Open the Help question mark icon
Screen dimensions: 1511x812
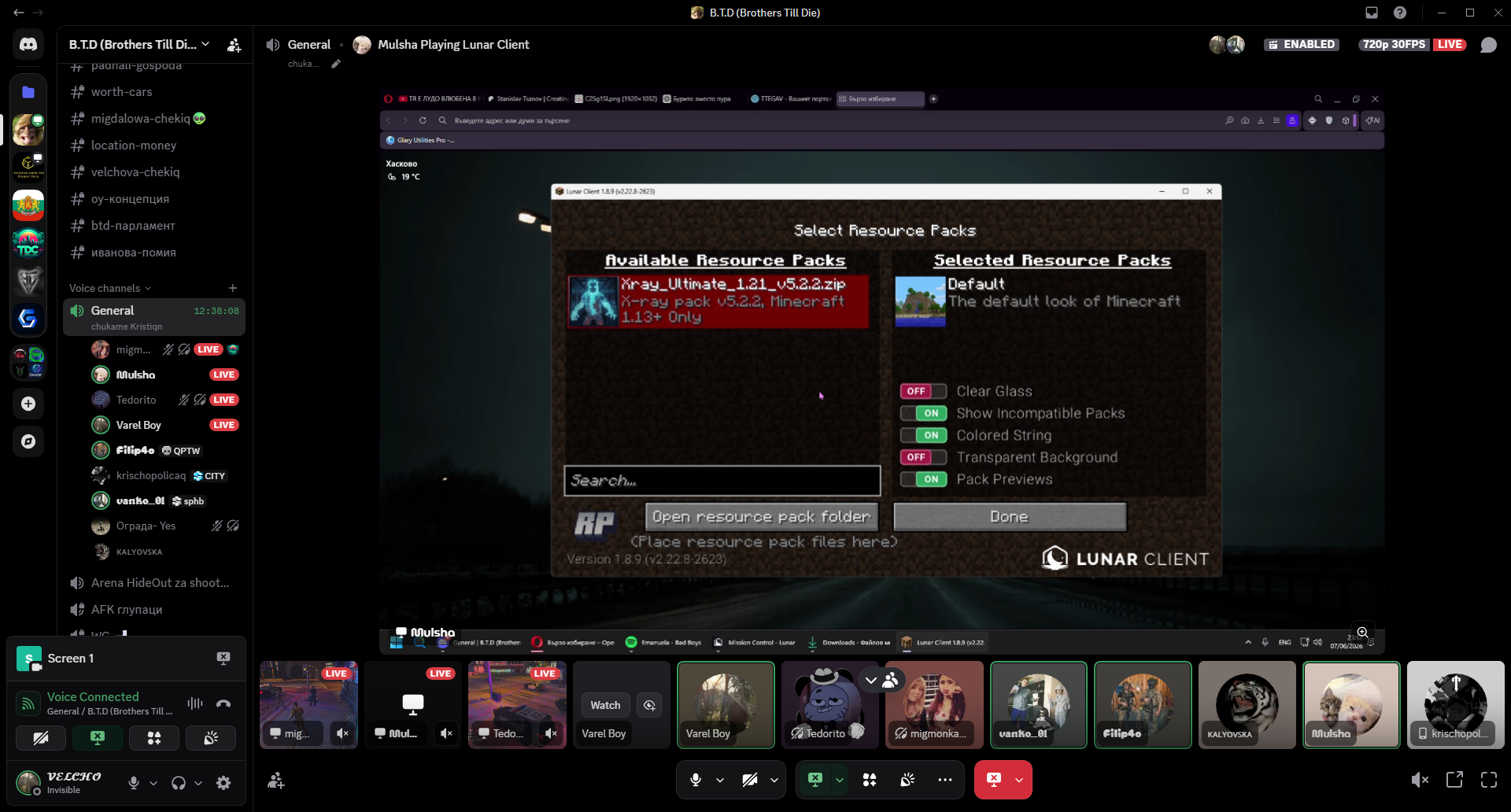point(1400,13)
